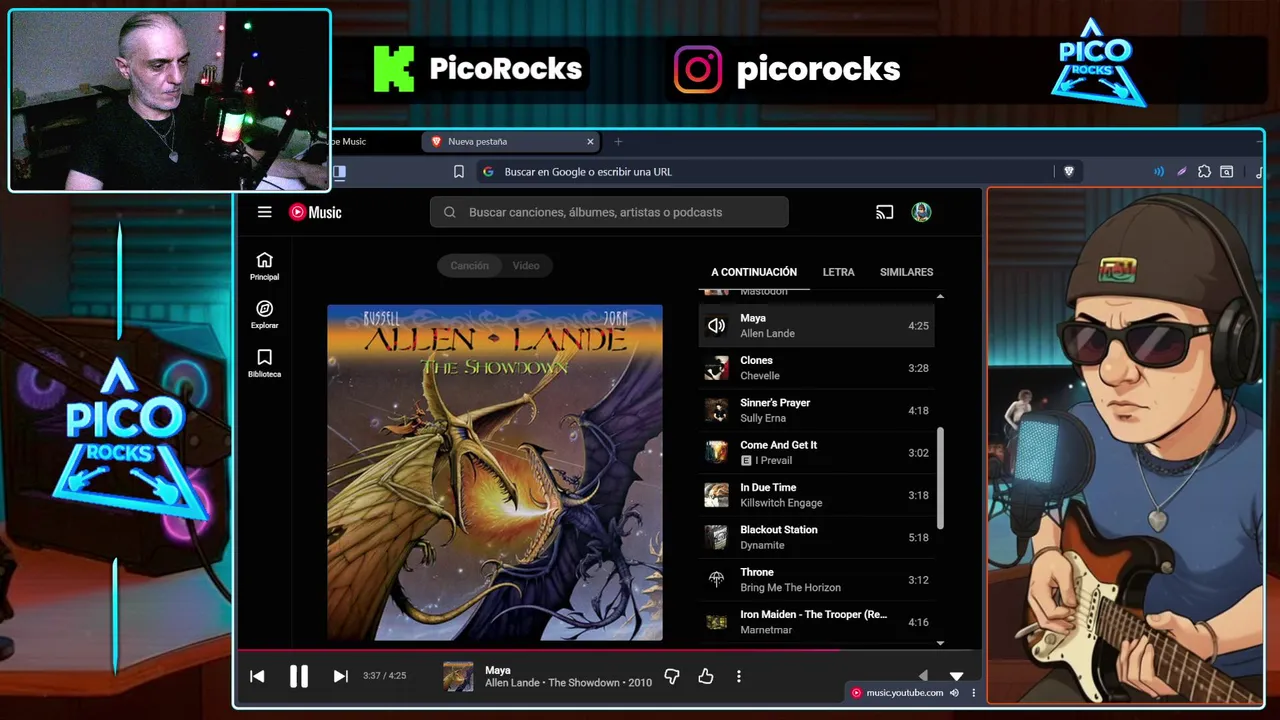Open the SIMILARES tab
The image size is (1280, 720).
point(906,272)
